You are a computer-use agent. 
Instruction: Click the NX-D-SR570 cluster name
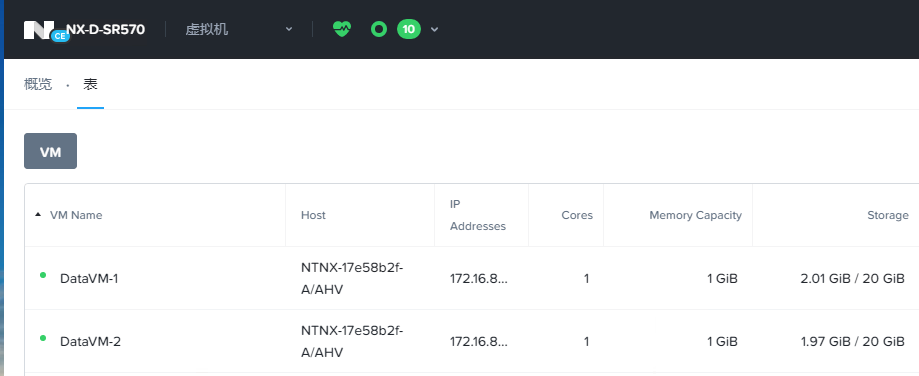coord(105,29)
